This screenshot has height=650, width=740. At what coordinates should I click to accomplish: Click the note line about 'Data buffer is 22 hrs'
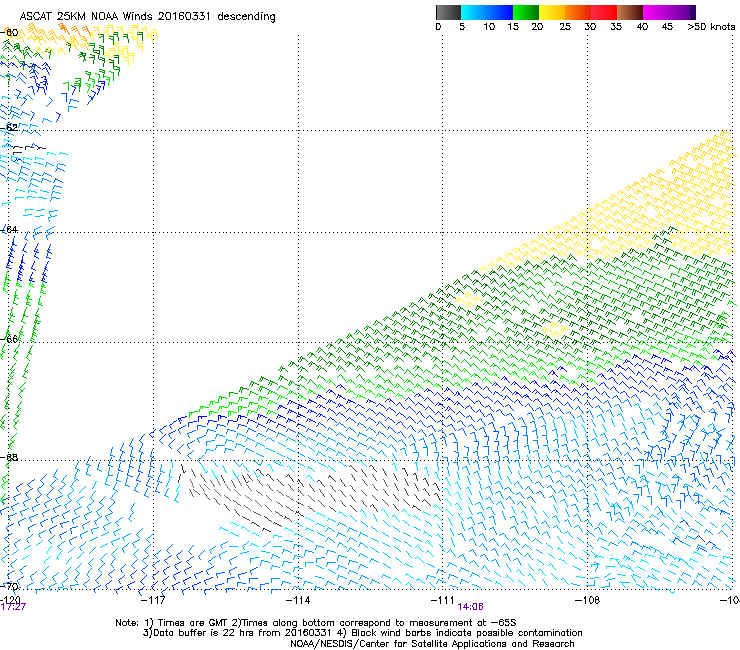(362, 633)
